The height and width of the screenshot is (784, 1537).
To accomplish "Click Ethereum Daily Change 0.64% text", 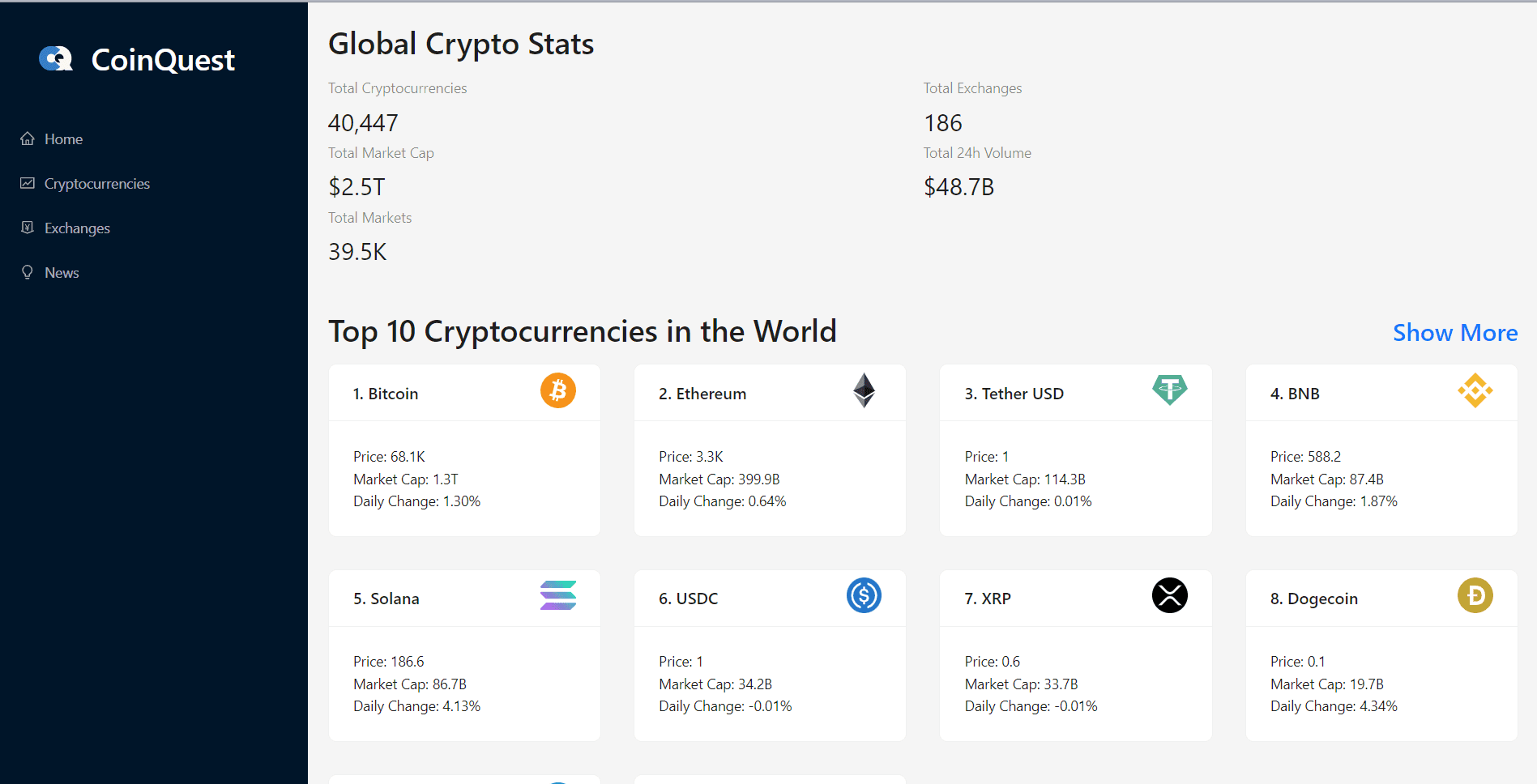I will 723,501.
